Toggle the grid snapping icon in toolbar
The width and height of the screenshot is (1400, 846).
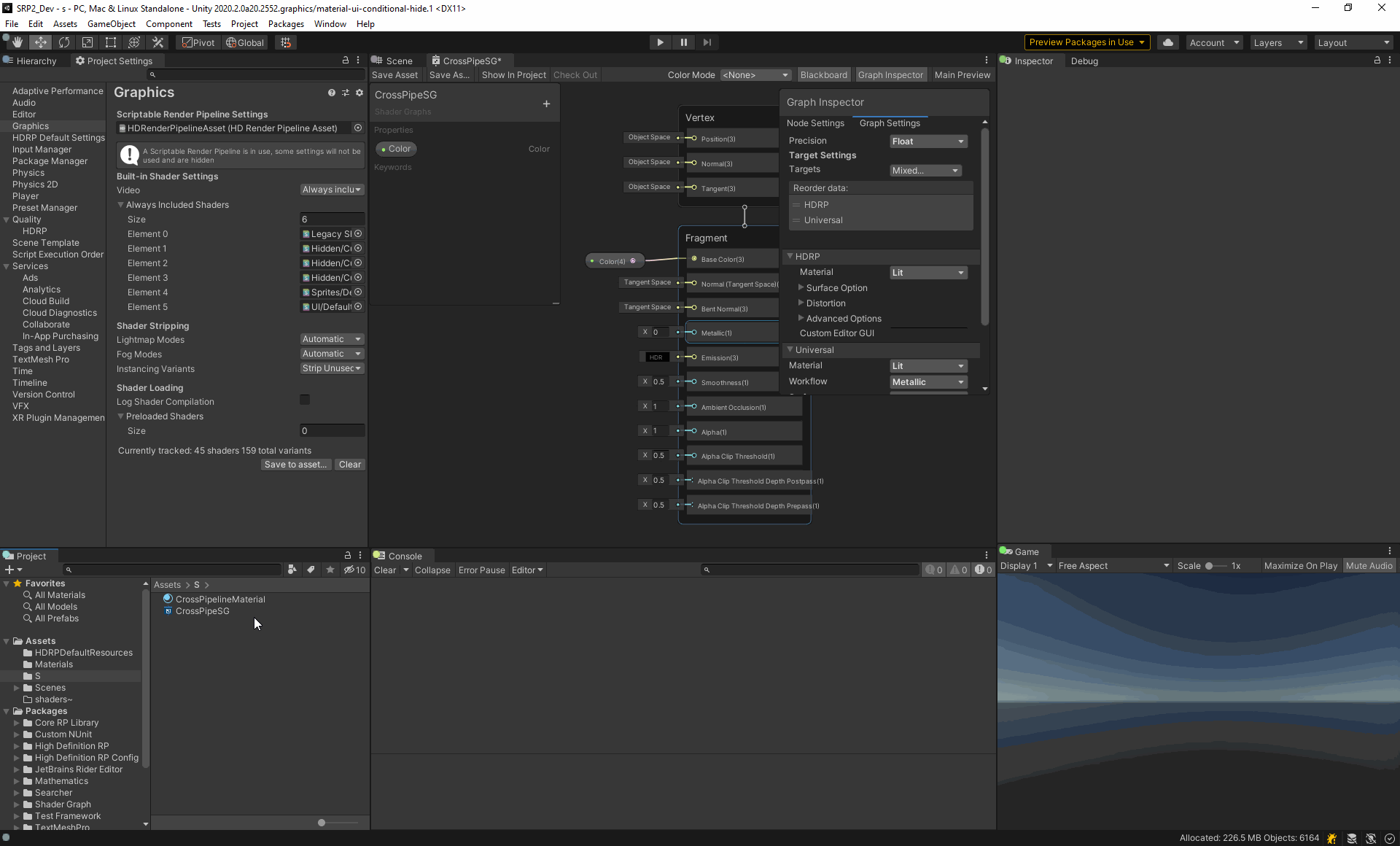(x=285, y=42)
